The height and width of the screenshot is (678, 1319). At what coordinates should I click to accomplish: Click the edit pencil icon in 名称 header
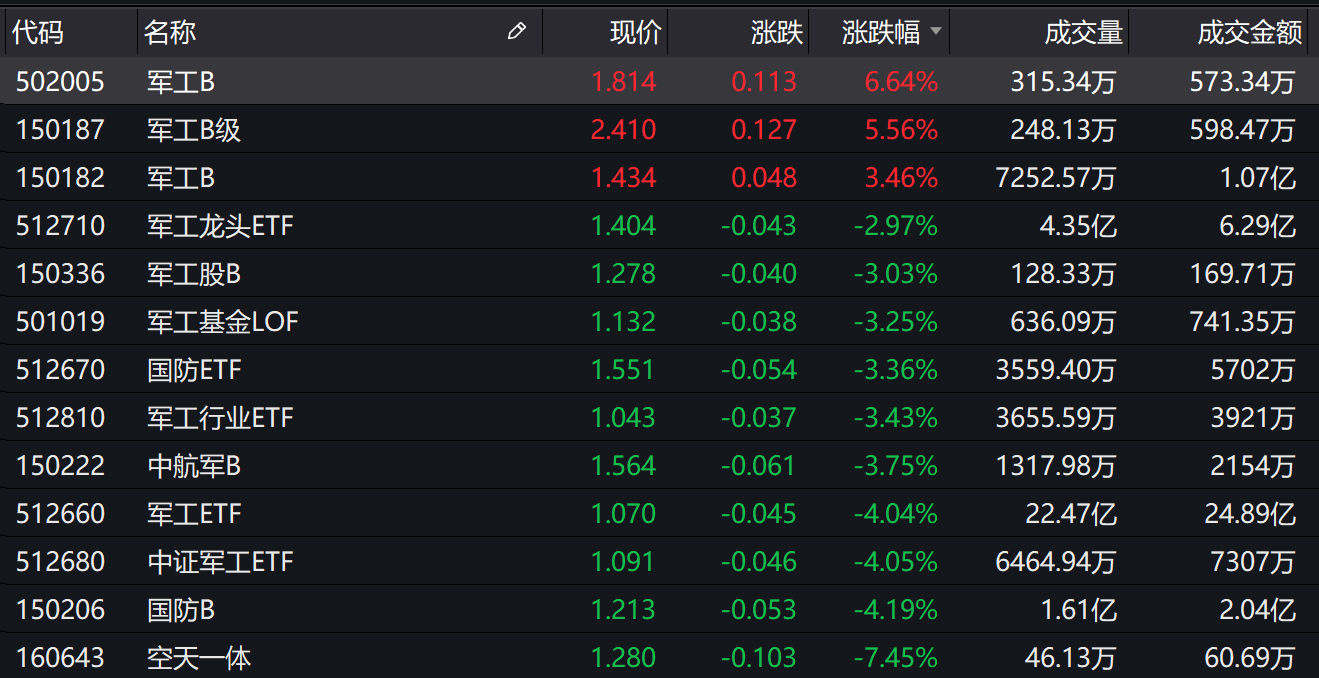pyautogui.click(x=516, y=32)
